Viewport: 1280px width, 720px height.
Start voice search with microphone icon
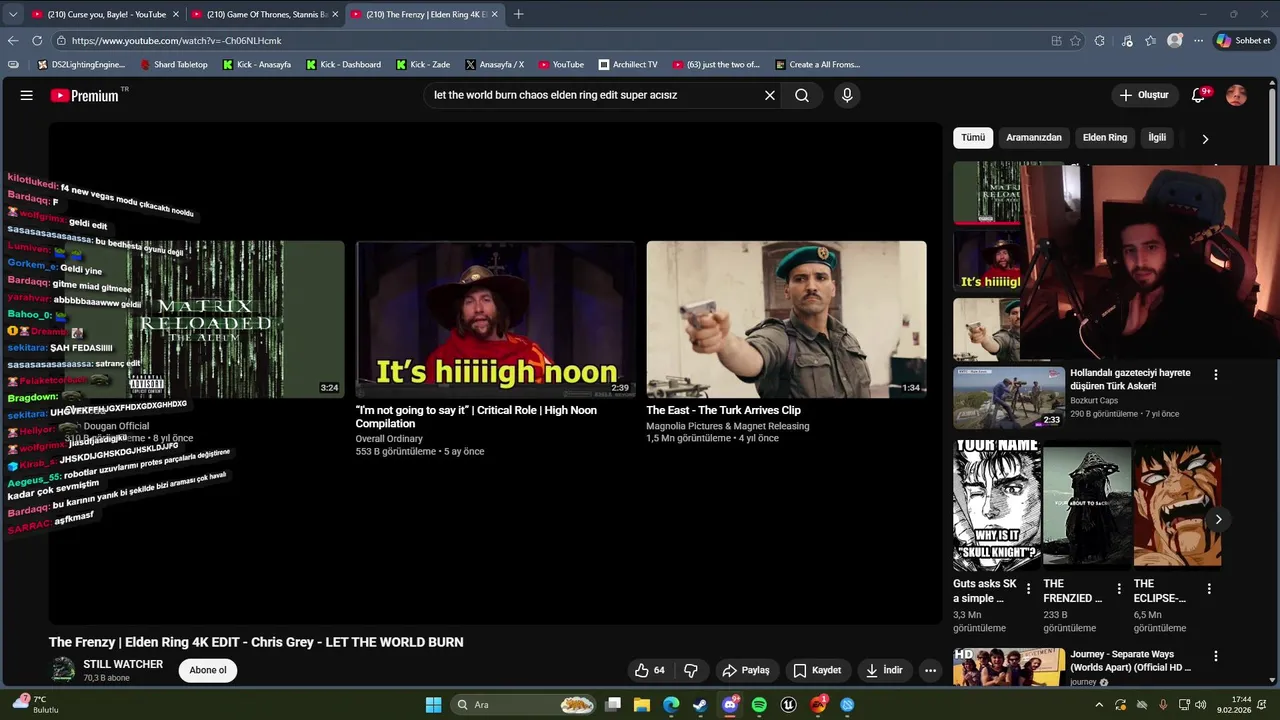pos(847,95)
